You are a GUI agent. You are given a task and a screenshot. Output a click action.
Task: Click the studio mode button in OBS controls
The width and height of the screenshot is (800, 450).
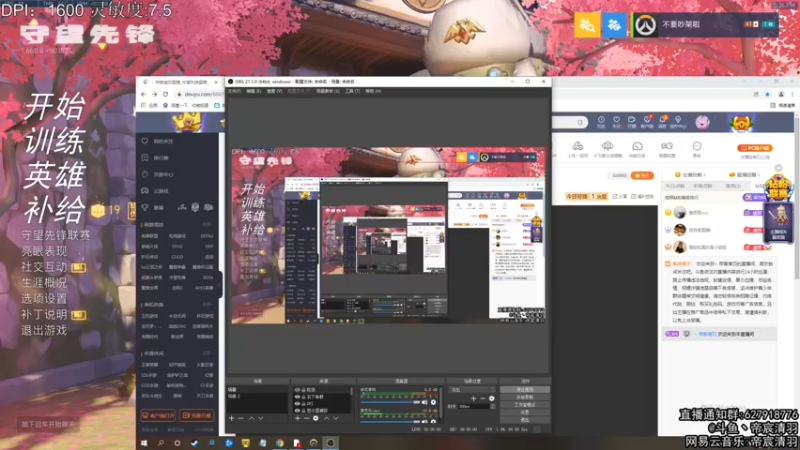pyautogui.click(x=525, y=405)
